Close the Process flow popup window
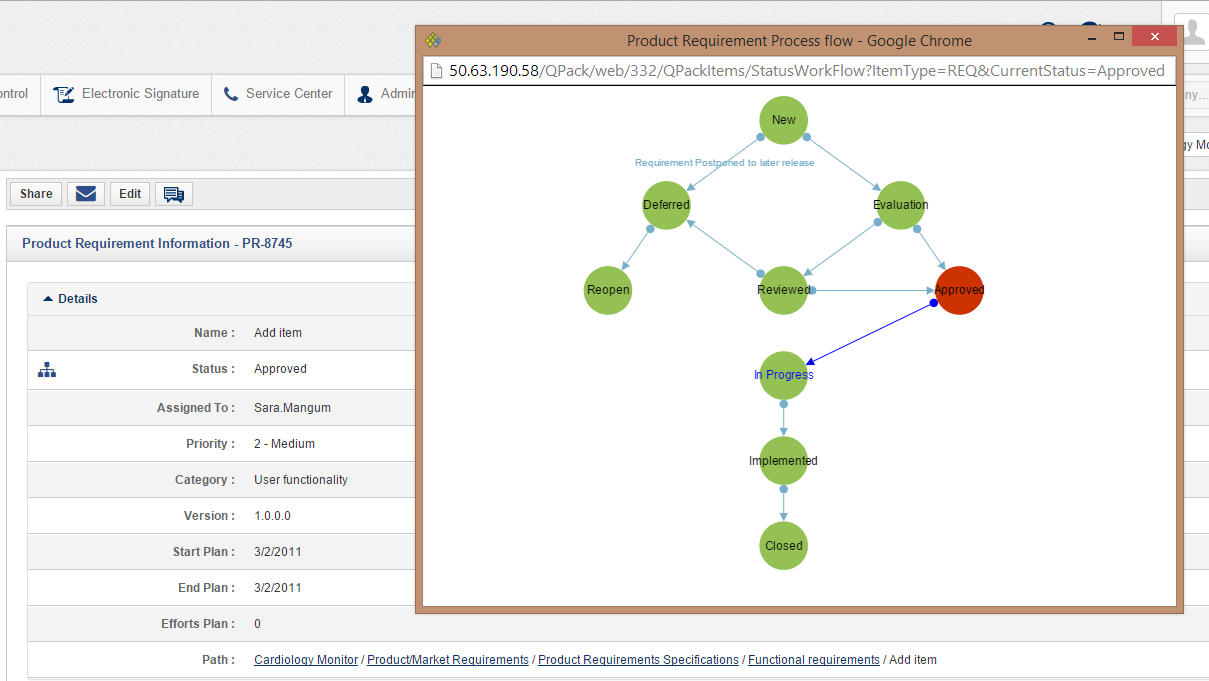This screenshot has width=1209, height=681. tap(1155, 37)
